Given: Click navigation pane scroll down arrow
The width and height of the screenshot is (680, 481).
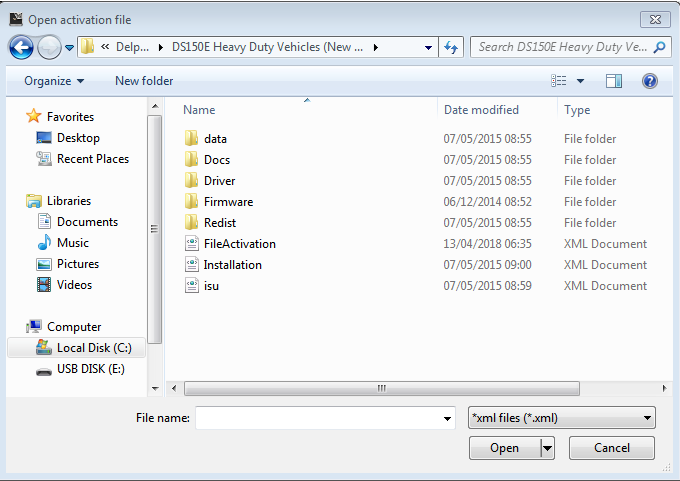Looking at the screenshot, I should (x=155, y=389).
